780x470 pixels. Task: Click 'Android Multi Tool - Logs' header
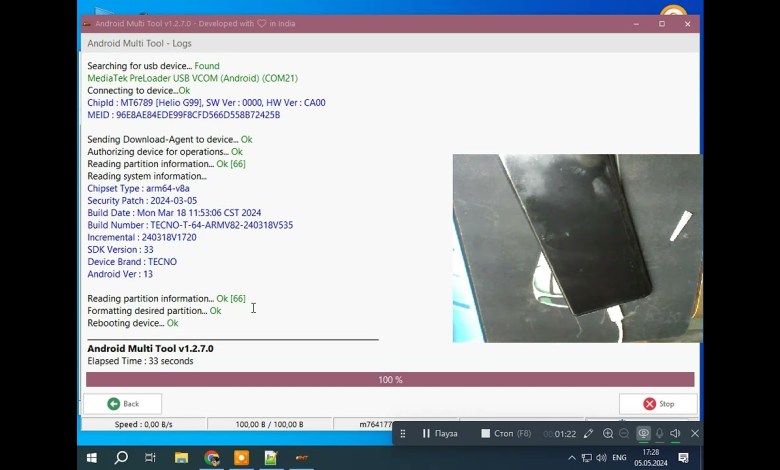[x=139, y=43]
